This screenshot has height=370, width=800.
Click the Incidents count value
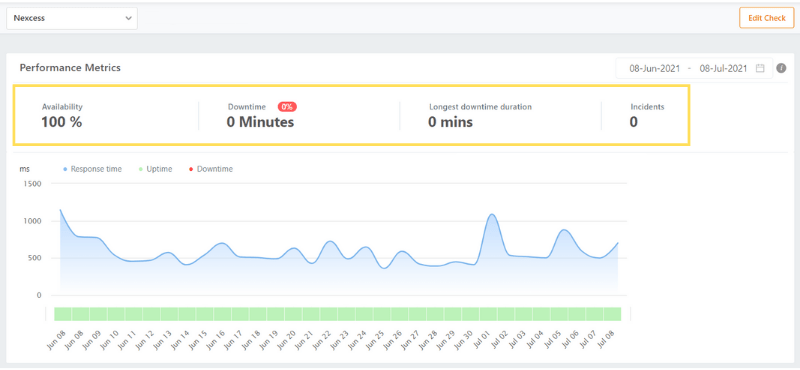point(633,122)
